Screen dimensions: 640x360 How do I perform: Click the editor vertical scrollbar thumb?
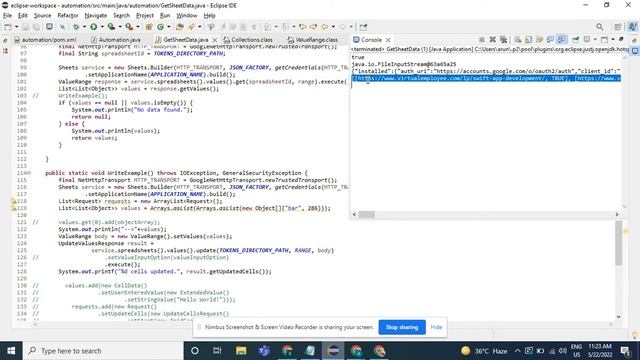pos(619,243)
